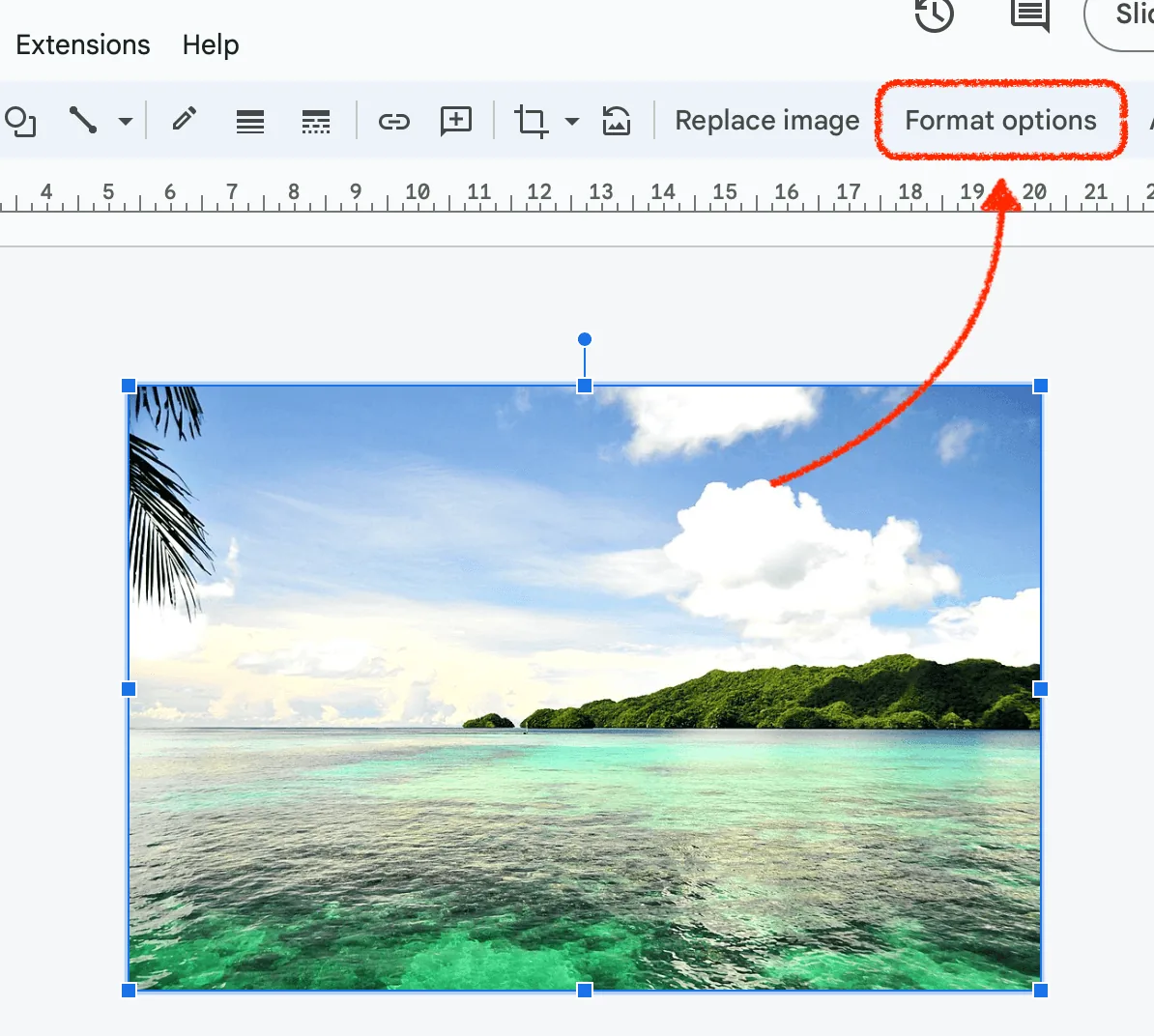Click top-right resize handle of image

(1040, 386)
